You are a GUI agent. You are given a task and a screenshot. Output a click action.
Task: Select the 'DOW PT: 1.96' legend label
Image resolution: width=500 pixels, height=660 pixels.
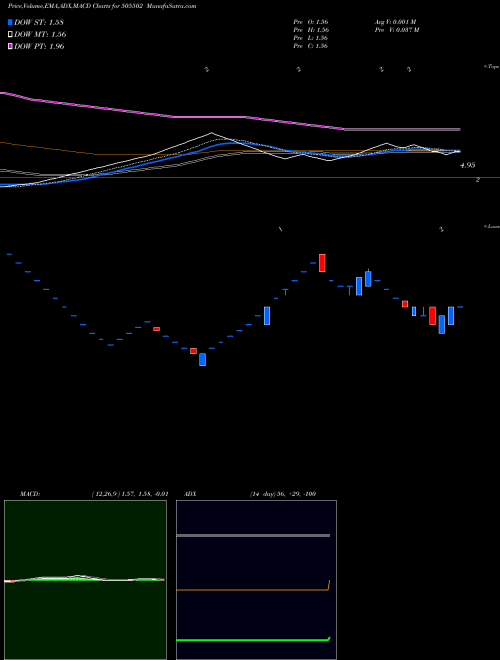[x=39, y=47]
